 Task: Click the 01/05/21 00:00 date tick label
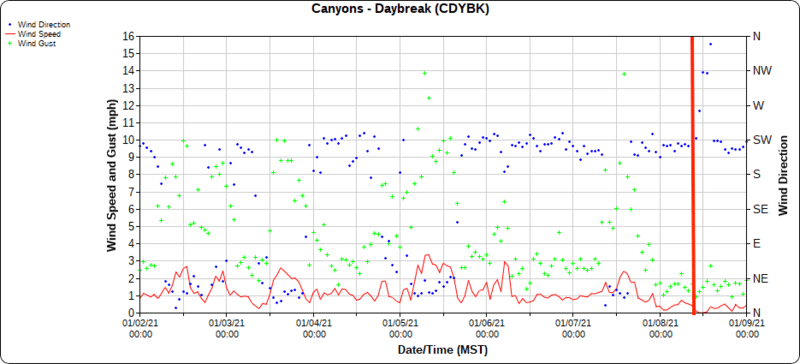(x=400, y=328)
